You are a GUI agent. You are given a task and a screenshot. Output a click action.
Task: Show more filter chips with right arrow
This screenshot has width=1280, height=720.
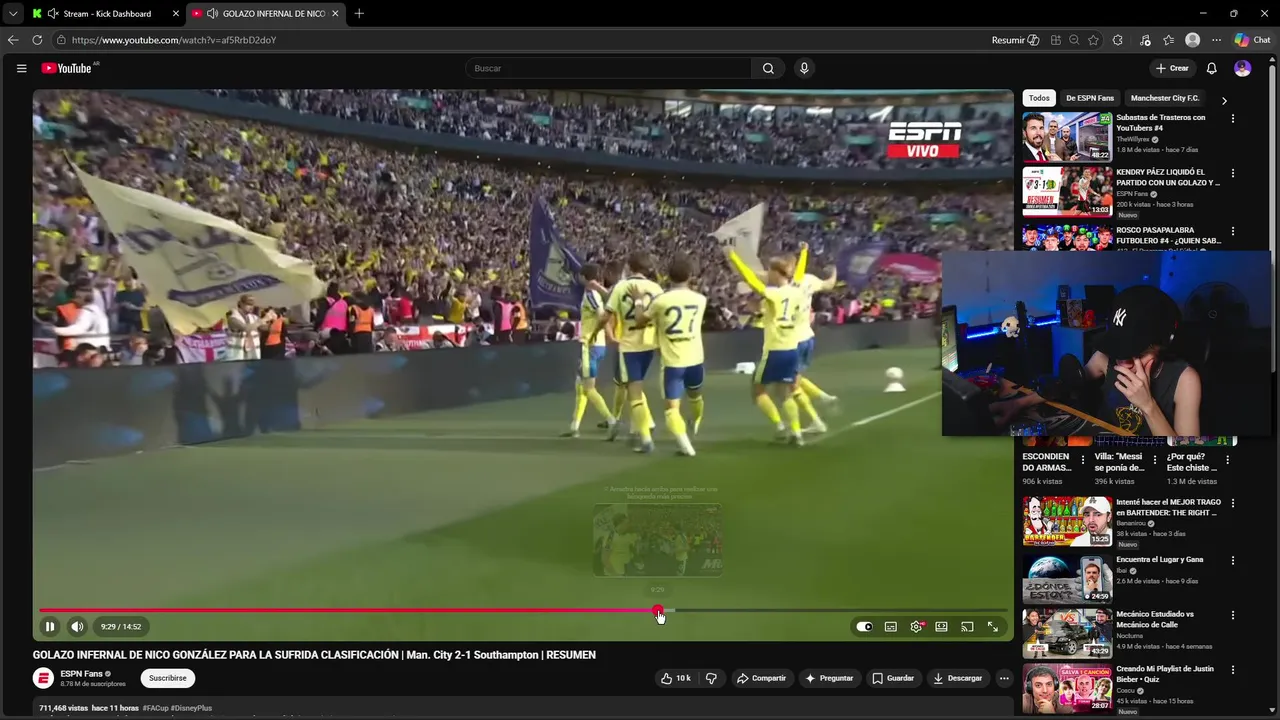point(1224,100)
